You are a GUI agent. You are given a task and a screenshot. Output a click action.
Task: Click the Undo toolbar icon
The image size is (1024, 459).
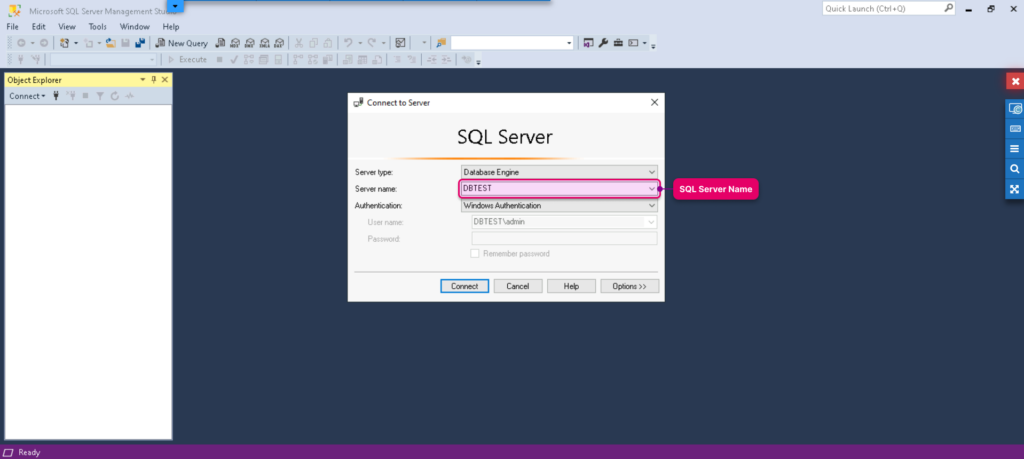point(347,43)
